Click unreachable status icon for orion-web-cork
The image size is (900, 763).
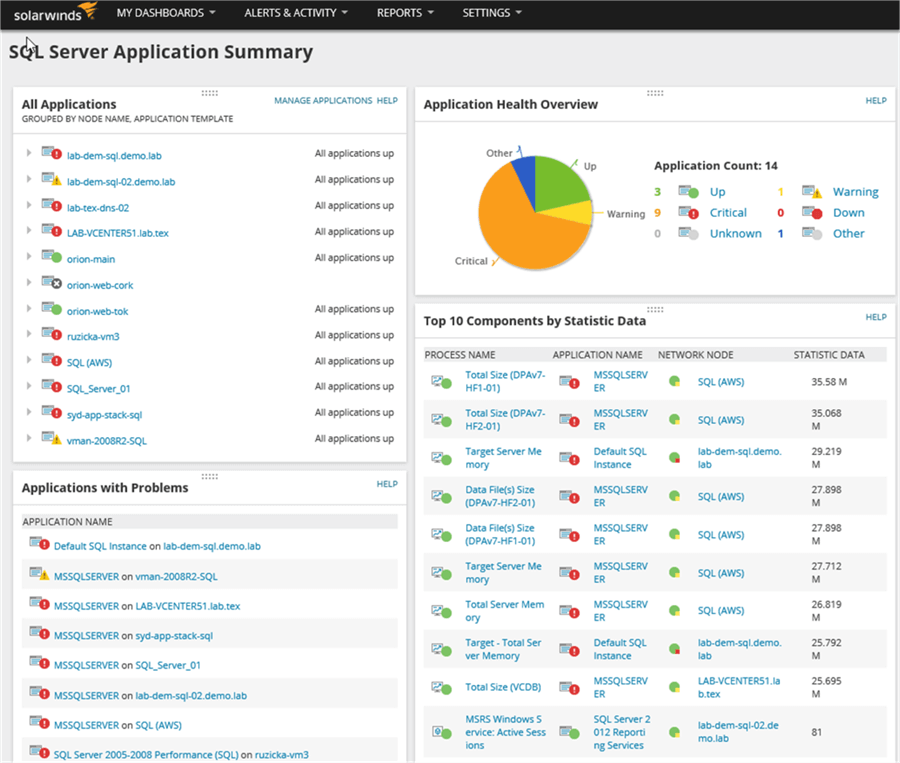tap(52, 282)
